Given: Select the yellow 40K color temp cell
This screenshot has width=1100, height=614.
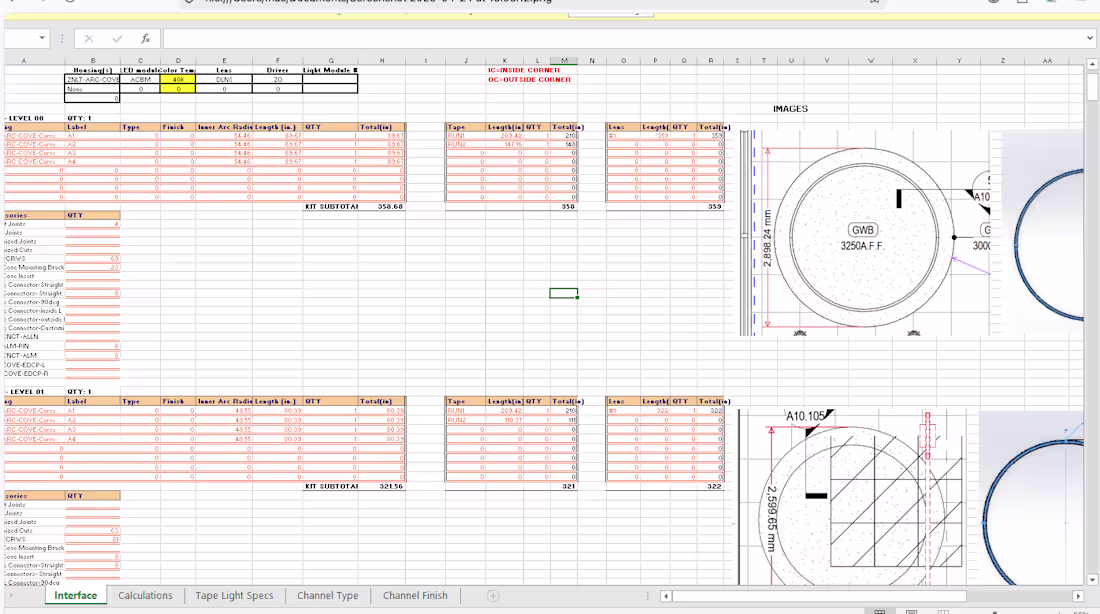Looking at the screenshot, I should point(178,79).
